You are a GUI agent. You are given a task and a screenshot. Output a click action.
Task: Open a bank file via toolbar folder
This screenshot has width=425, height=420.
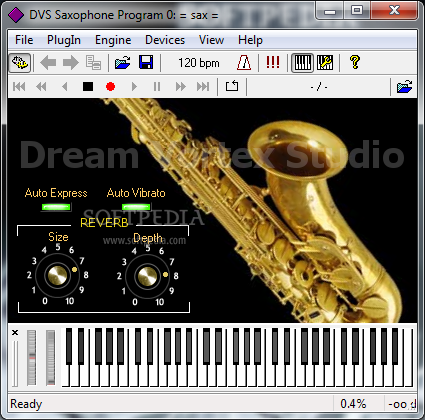(x=122, y=63)
